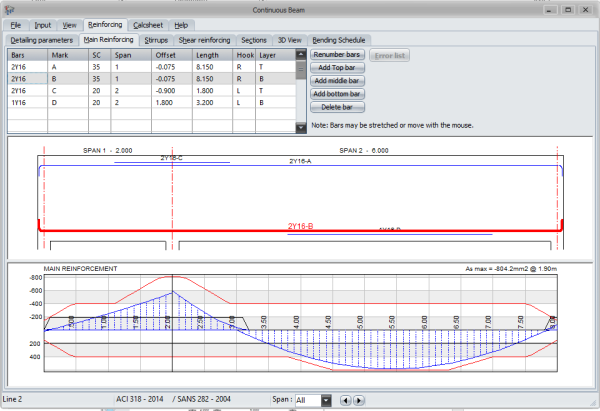The height and width of the screenshot is (411, 600).
Task: Click the previous span arrow button
Action: (x=345, y=400)
